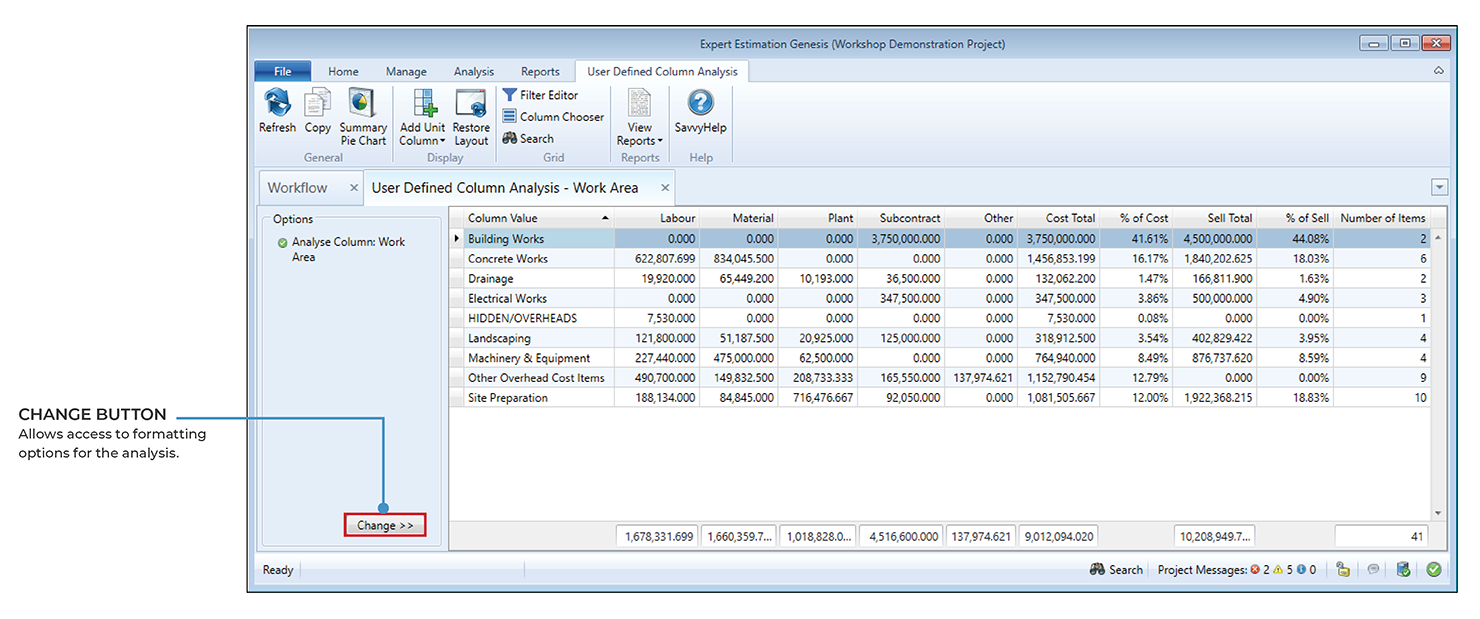Click the red error count in Project Messages
The image size is (1480, 619).
tap(1259, 570)
